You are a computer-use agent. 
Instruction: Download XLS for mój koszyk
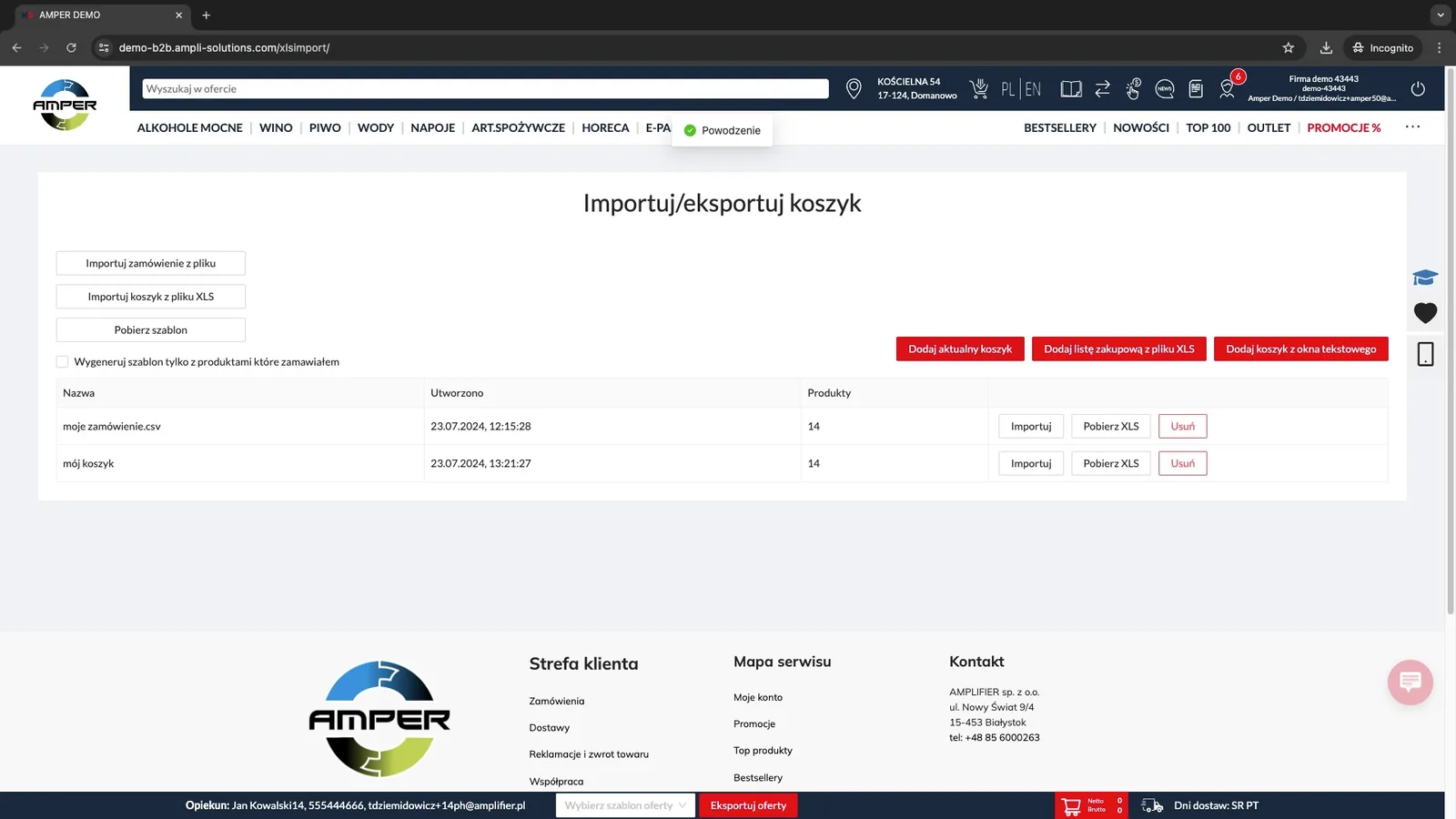click(x=1111, y=463)
